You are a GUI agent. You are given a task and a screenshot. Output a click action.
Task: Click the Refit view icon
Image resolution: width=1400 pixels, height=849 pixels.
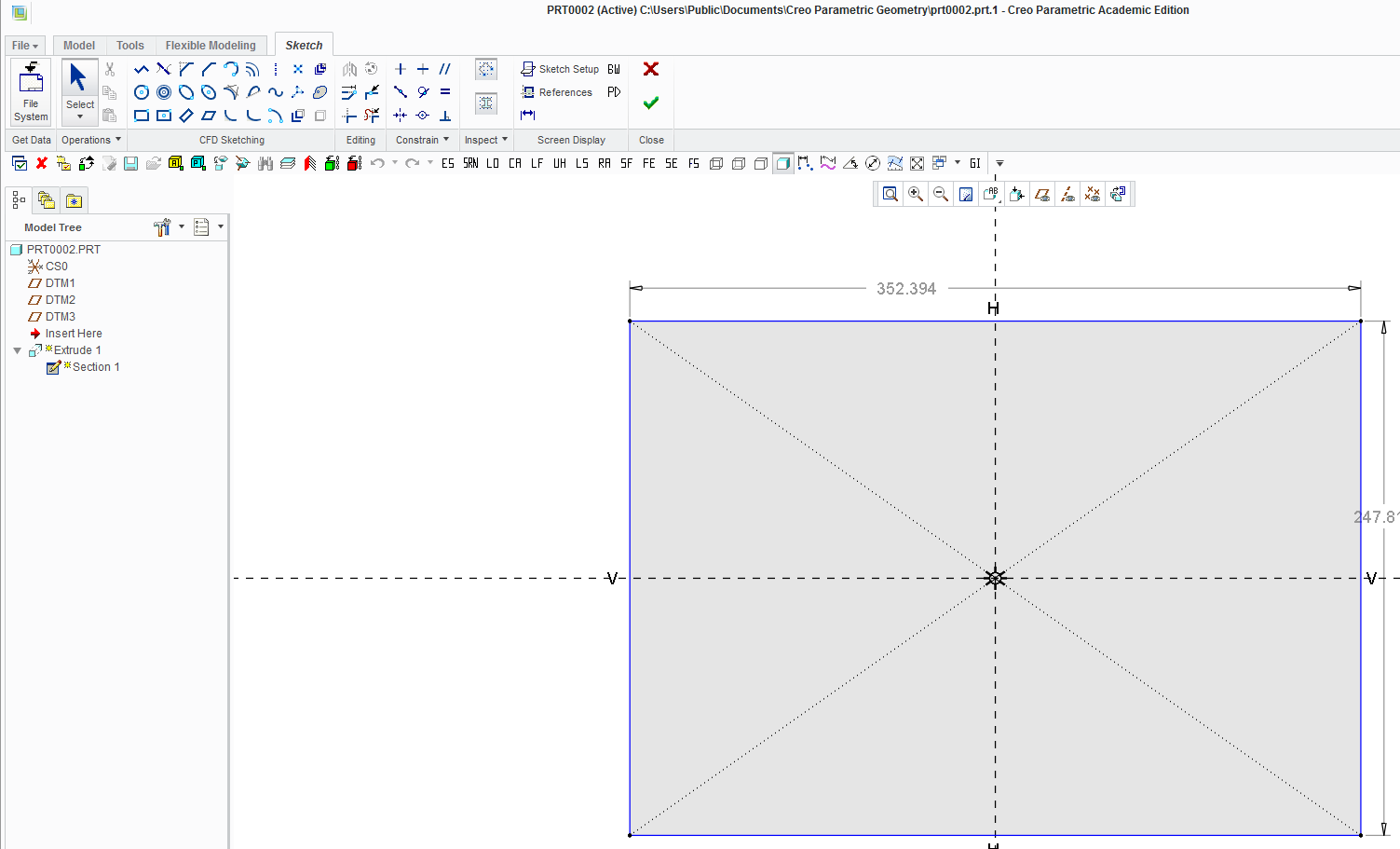pos(890,194)
